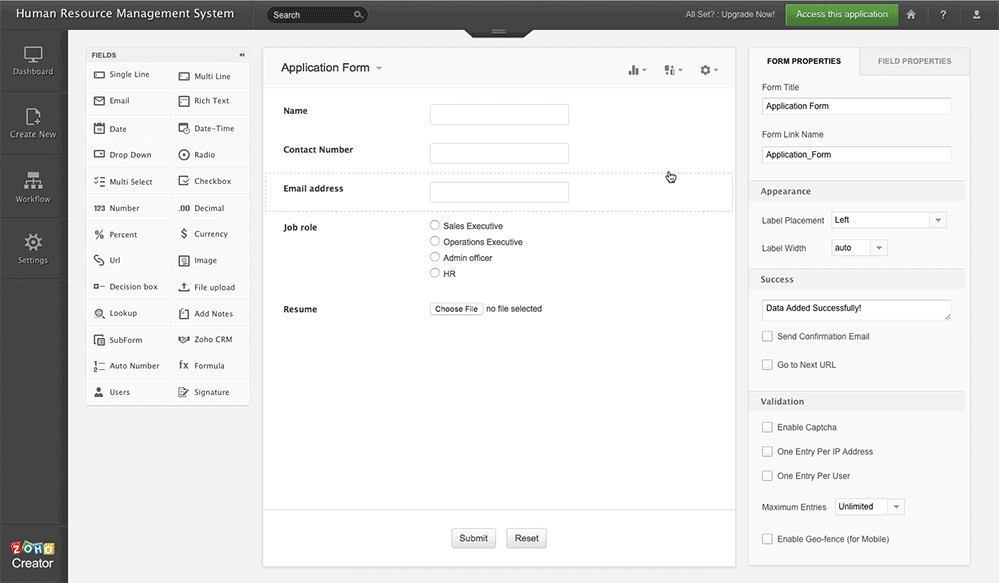Open Settings from the left sidebar

pyautogui.click(x=33, y=248)
